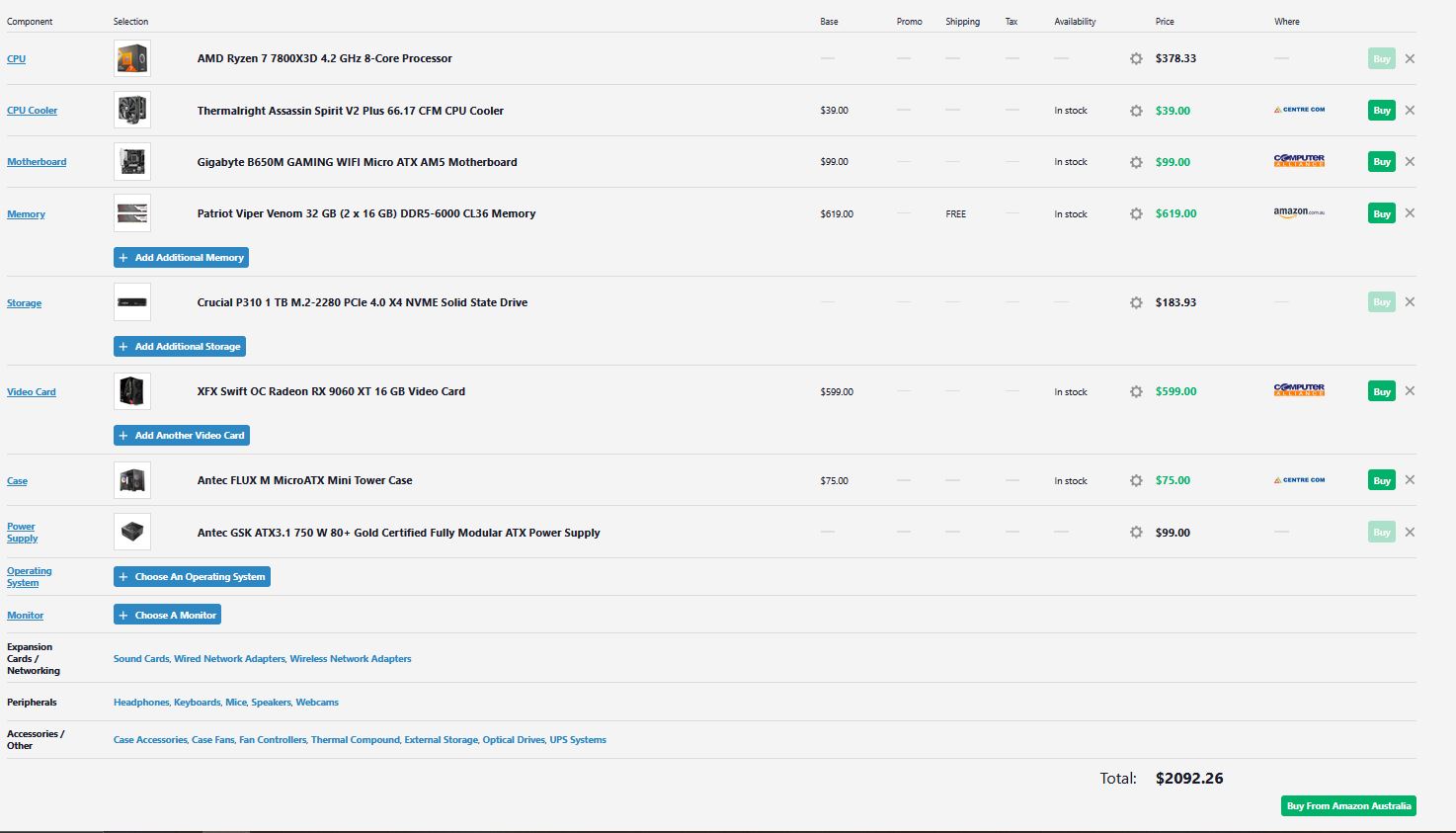Click the gear icon on the Power Supply row
This screenshot has height=833, width=1456.
(x=1136, y=533)
